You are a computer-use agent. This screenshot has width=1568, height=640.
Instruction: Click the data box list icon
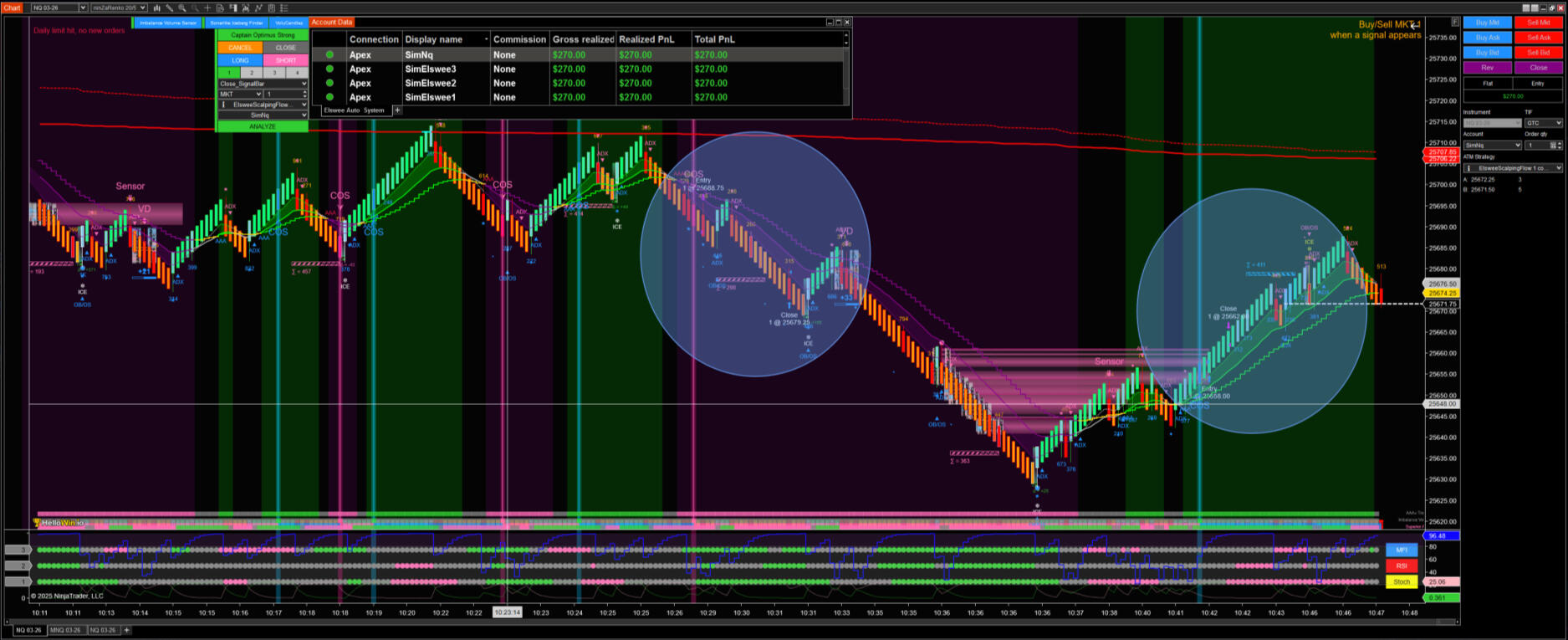tap(283, 8)
